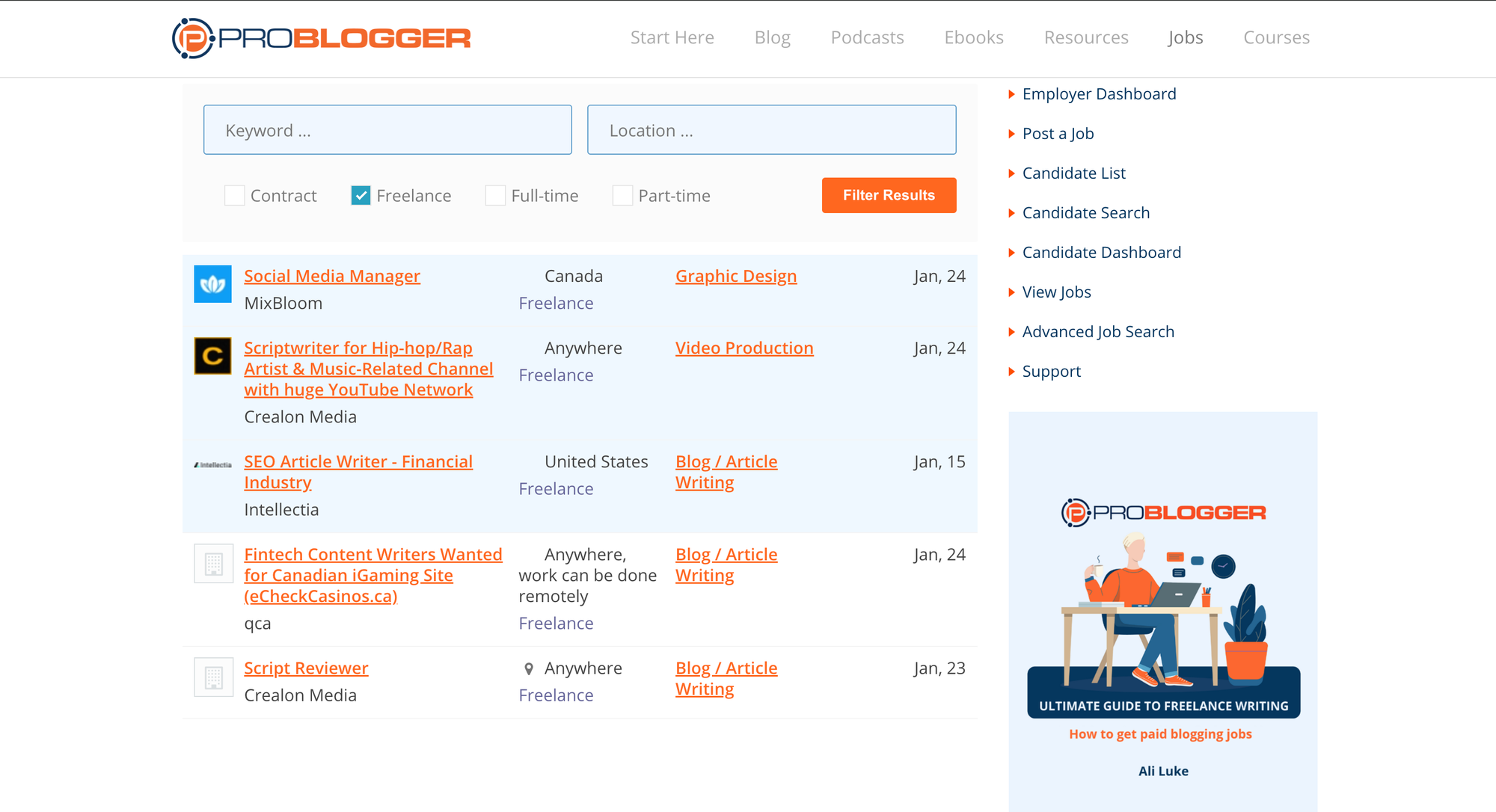Uncheck the Freelance checkbox
1496x812 pixels.
tap(361, 196)
